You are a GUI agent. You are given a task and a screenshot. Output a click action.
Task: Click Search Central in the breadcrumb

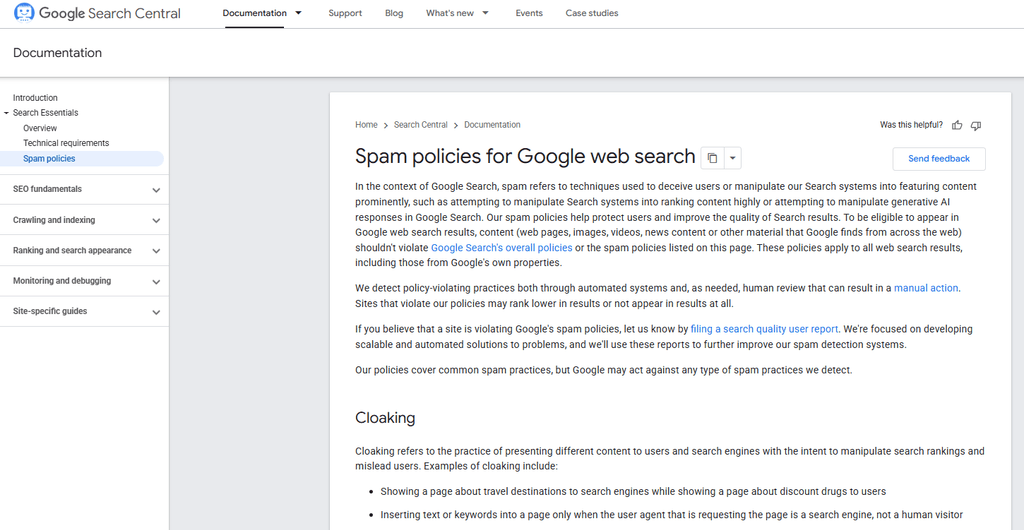click(421, 125)
